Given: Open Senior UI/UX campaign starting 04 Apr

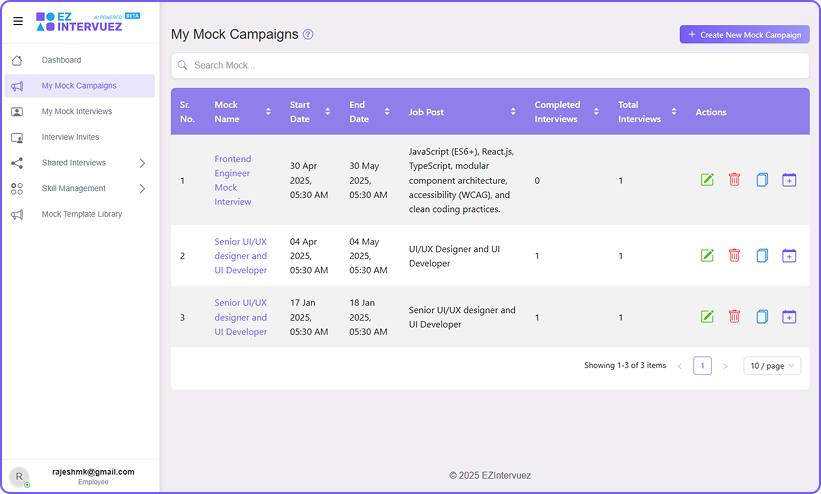Looking at the screenshot, I should [x=241, y=256].
